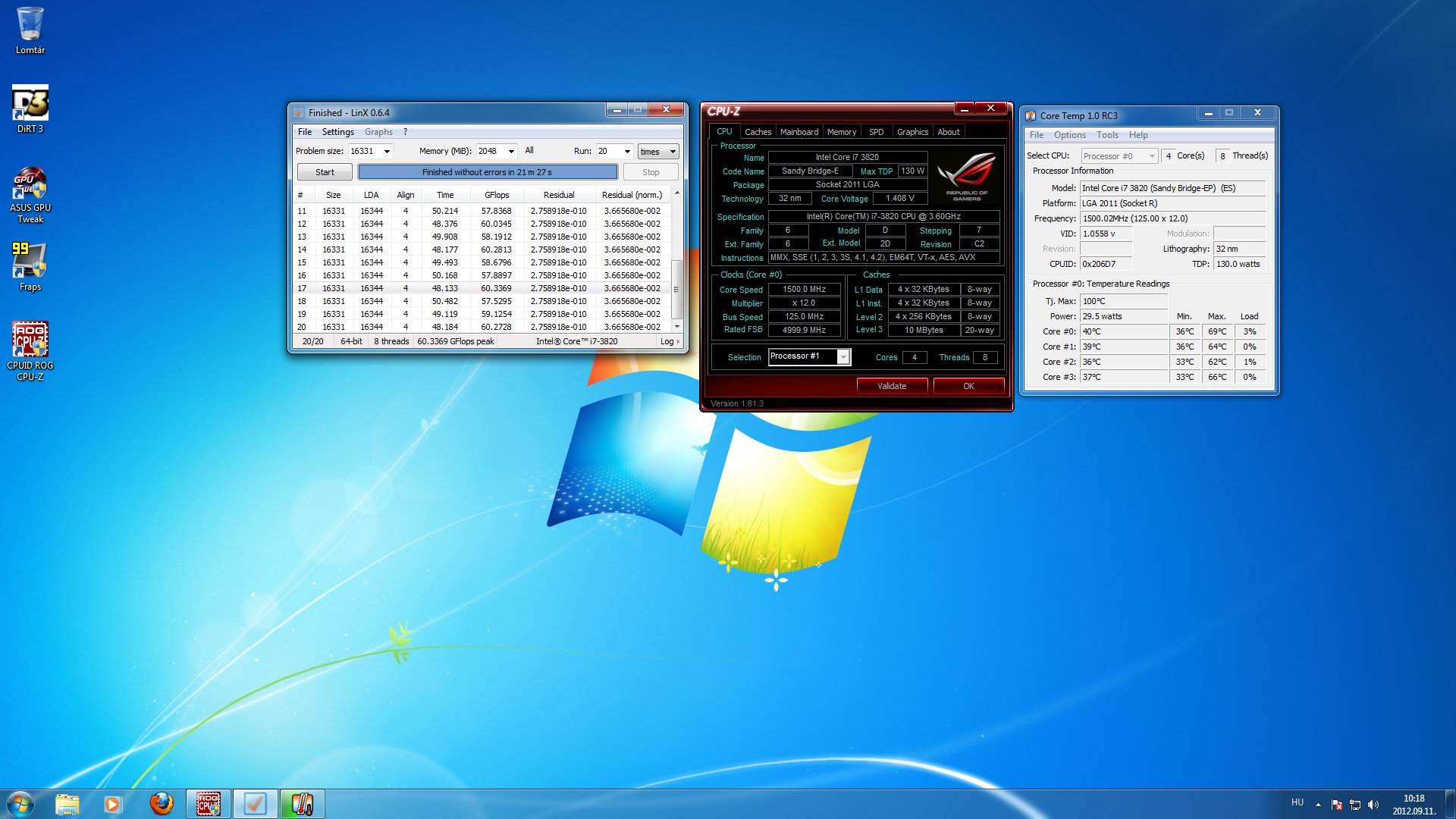Click CPU-Z Core Speed value 1500.0 MHz
1456x819 pixels.
coord(804,290)
